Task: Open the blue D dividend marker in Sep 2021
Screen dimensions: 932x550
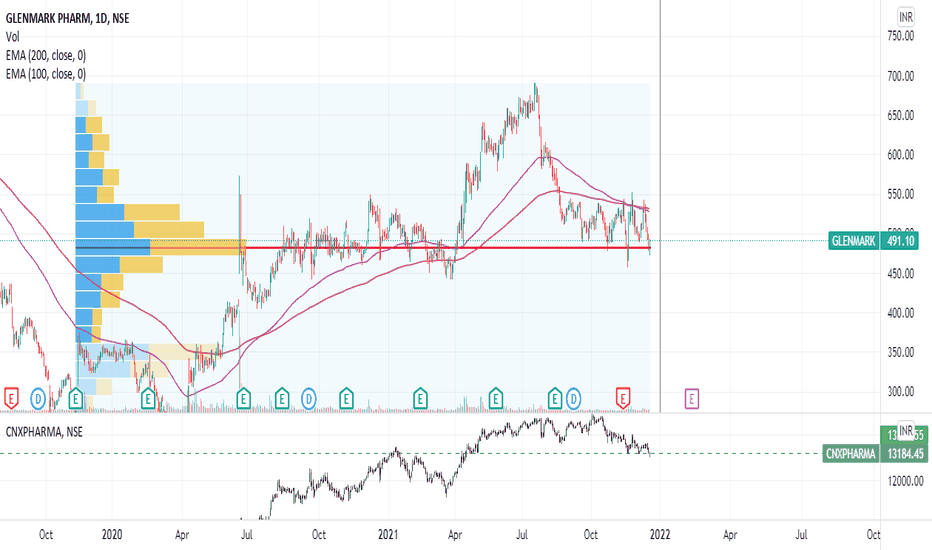Action: [x=573, y=398]
